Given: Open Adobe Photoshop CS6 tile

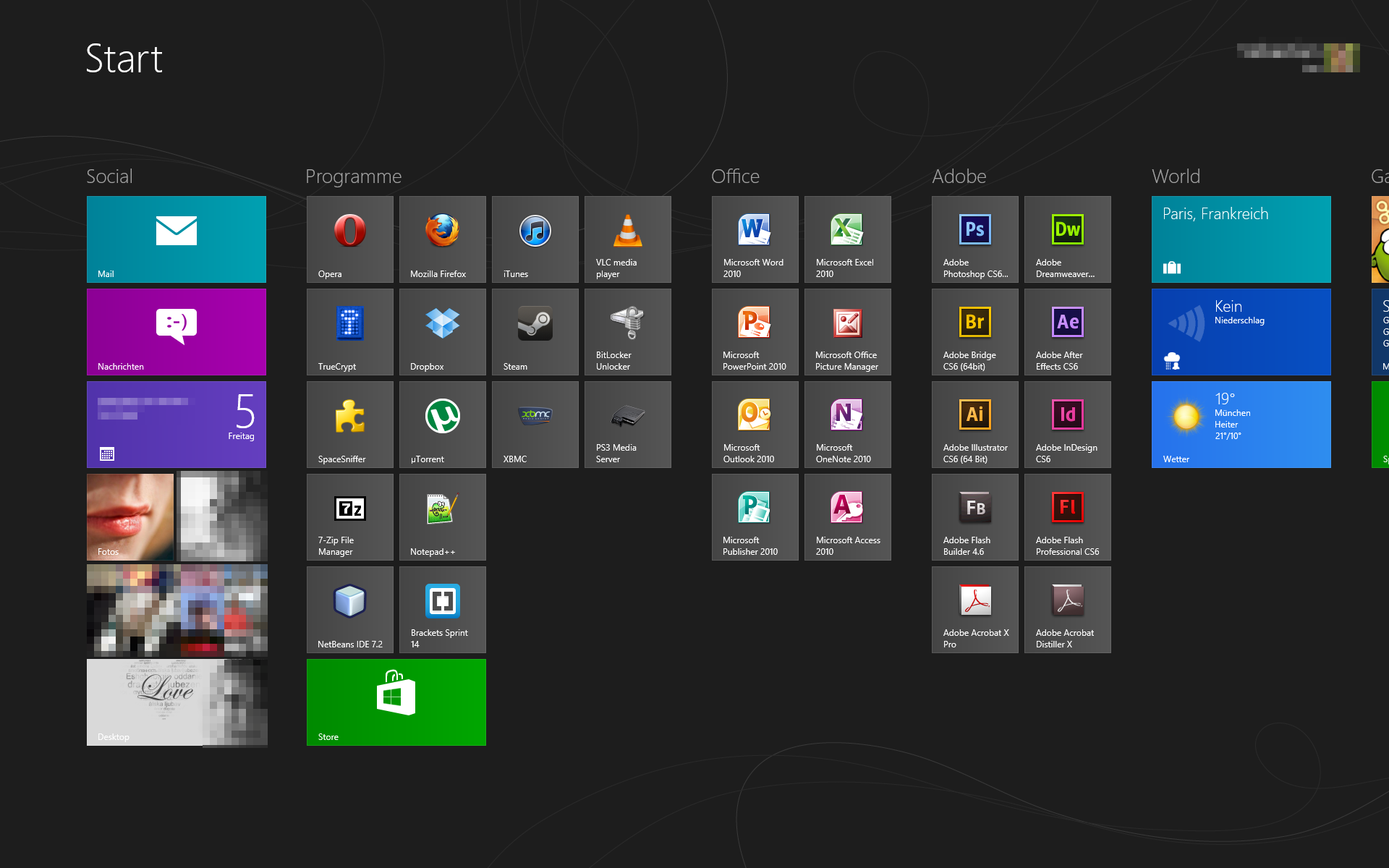Looking at the screenshot, I should (974, 239).
